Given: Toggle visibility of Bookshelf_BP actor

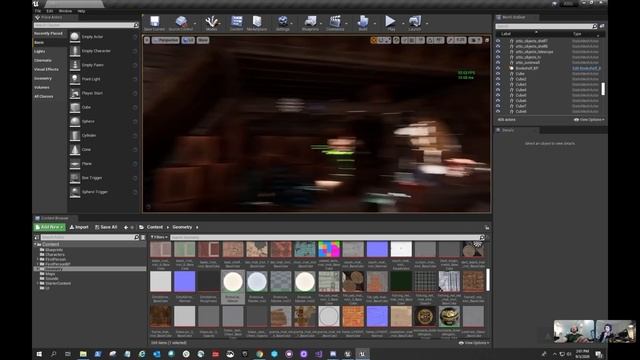Looking at the screenshot, I should click(498, 68).
